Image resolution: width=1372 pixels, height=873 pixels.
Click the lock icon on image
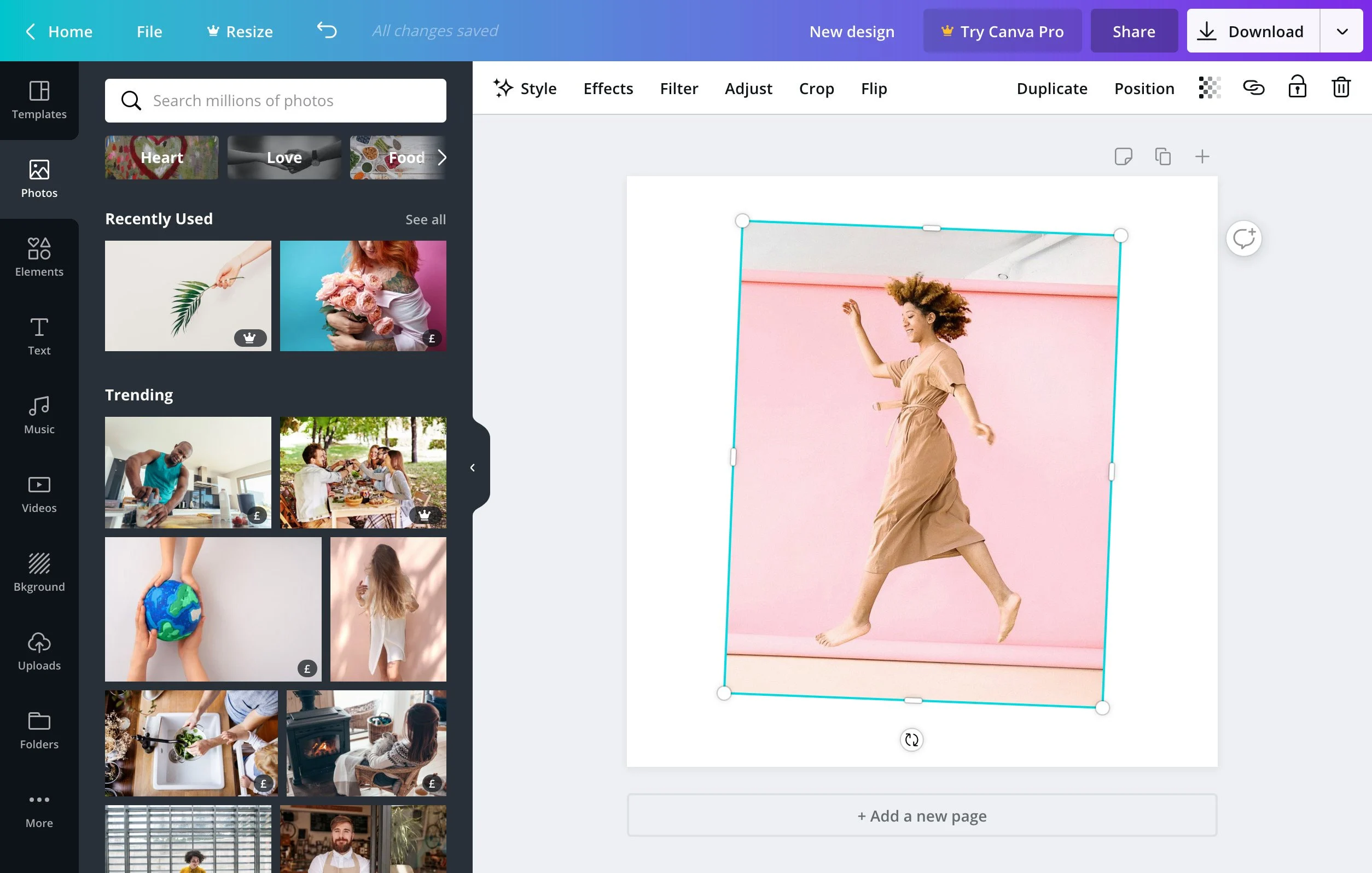pos(1297,88)
